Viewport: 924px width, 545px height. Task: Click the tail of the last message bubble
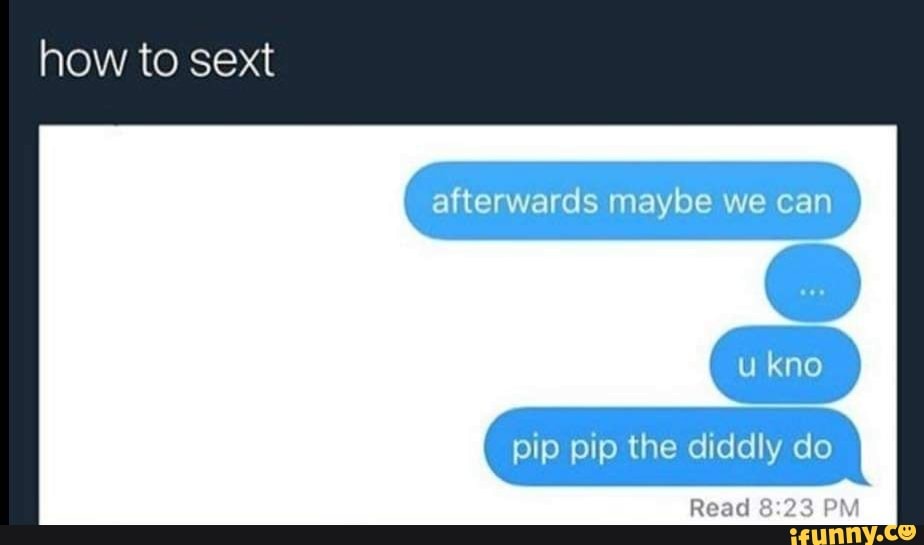pos(864,477)
